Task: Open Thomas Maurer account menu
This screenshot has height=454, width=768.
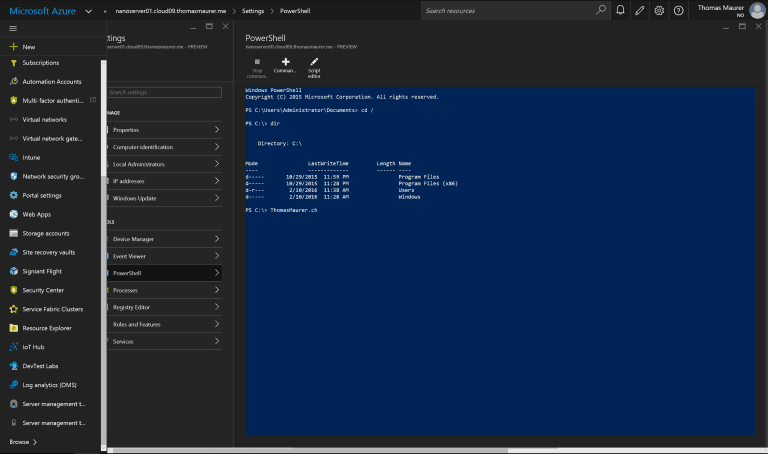Action: click(x=729, y=10)
